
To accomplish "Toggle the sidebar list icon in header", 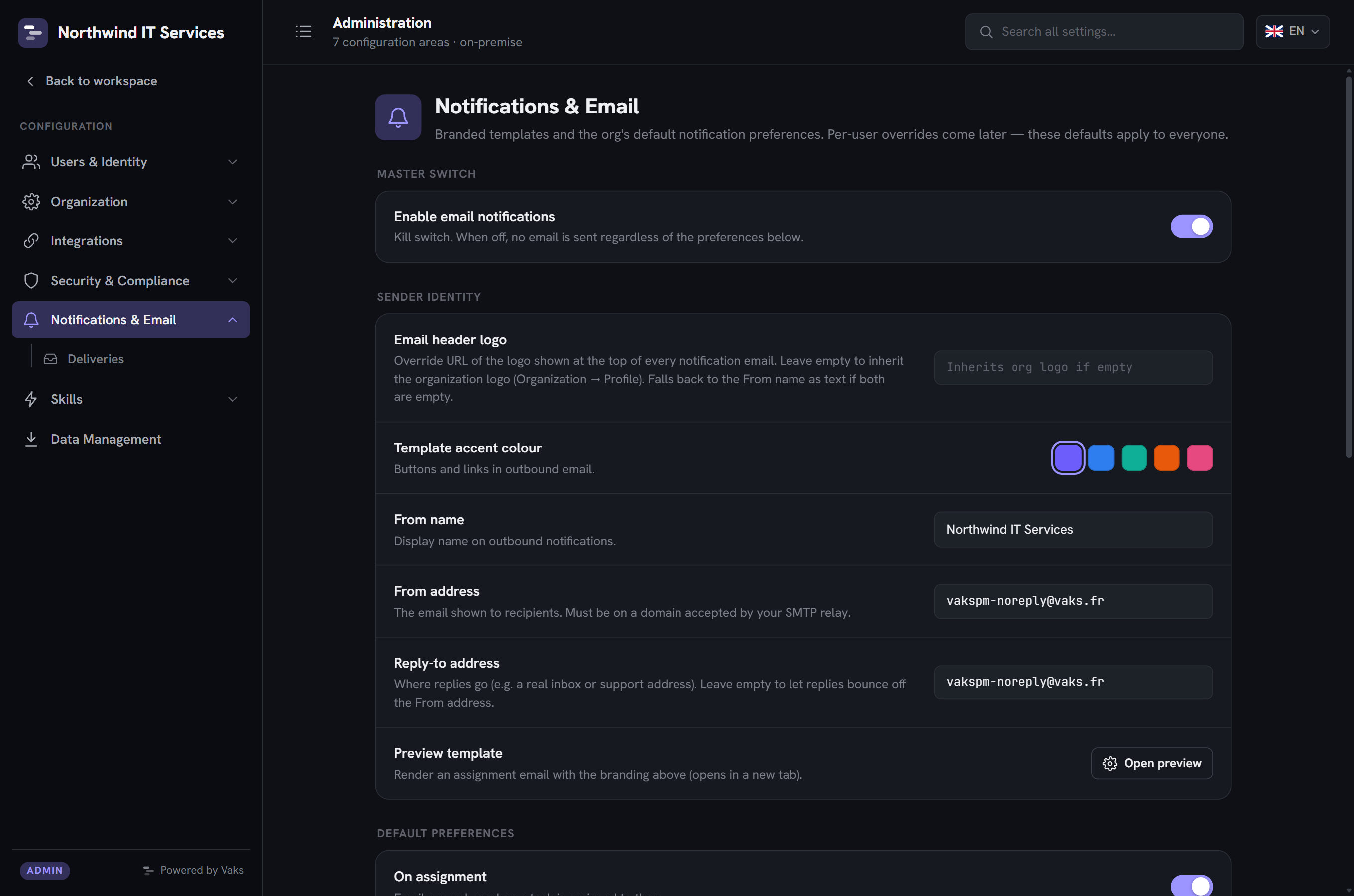I will 303,31.
